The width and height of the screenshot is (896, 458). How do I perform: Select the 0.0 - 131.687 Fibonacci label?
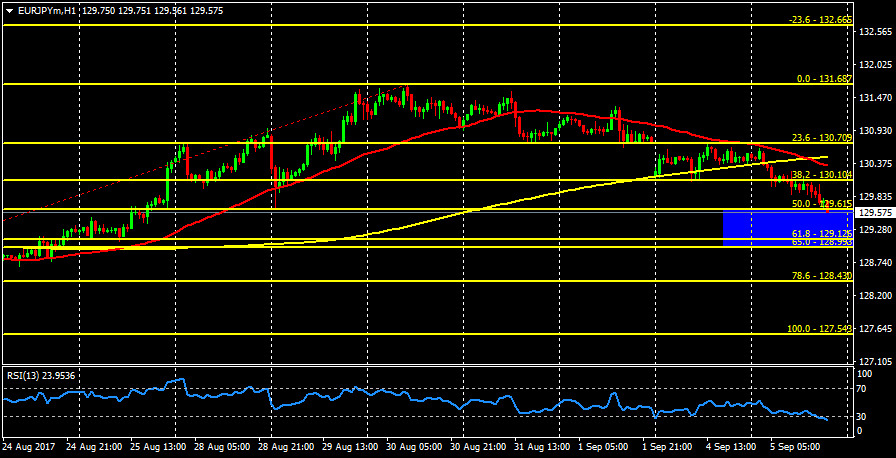[823, 78]
